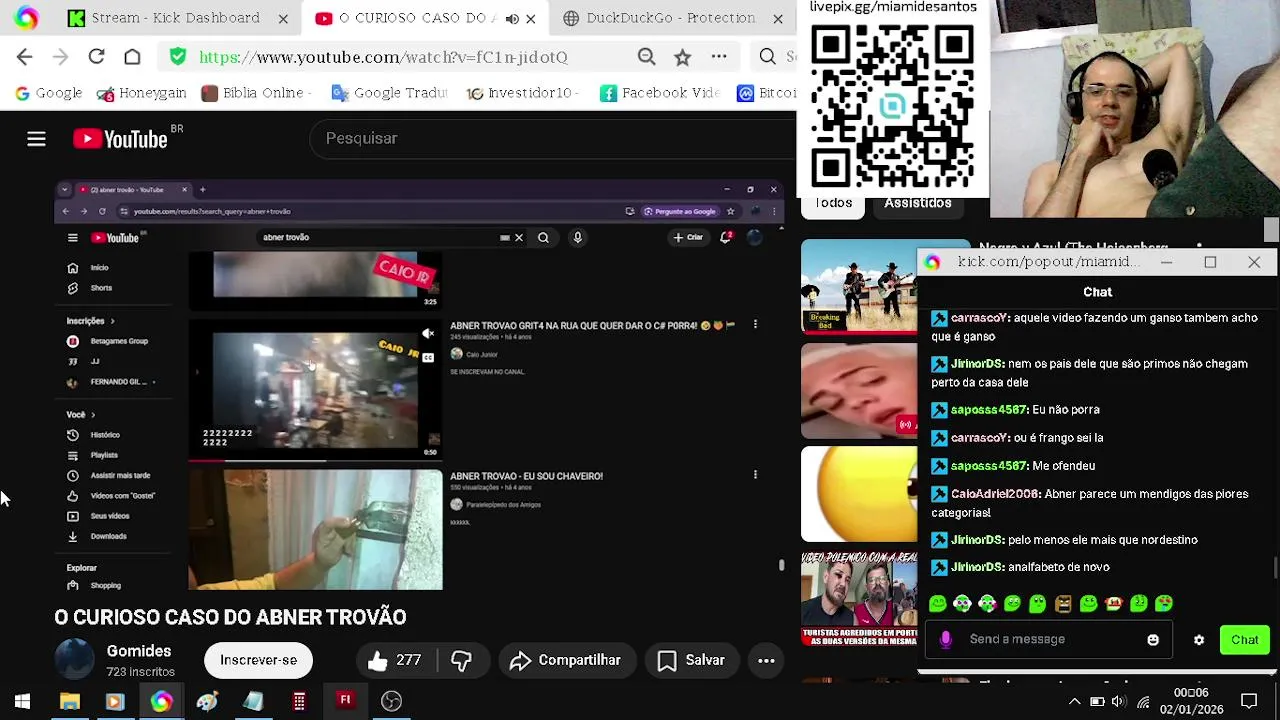Open File Explorer from the taskbar
The image size is (1280, 720).
[x=69, y=701]
